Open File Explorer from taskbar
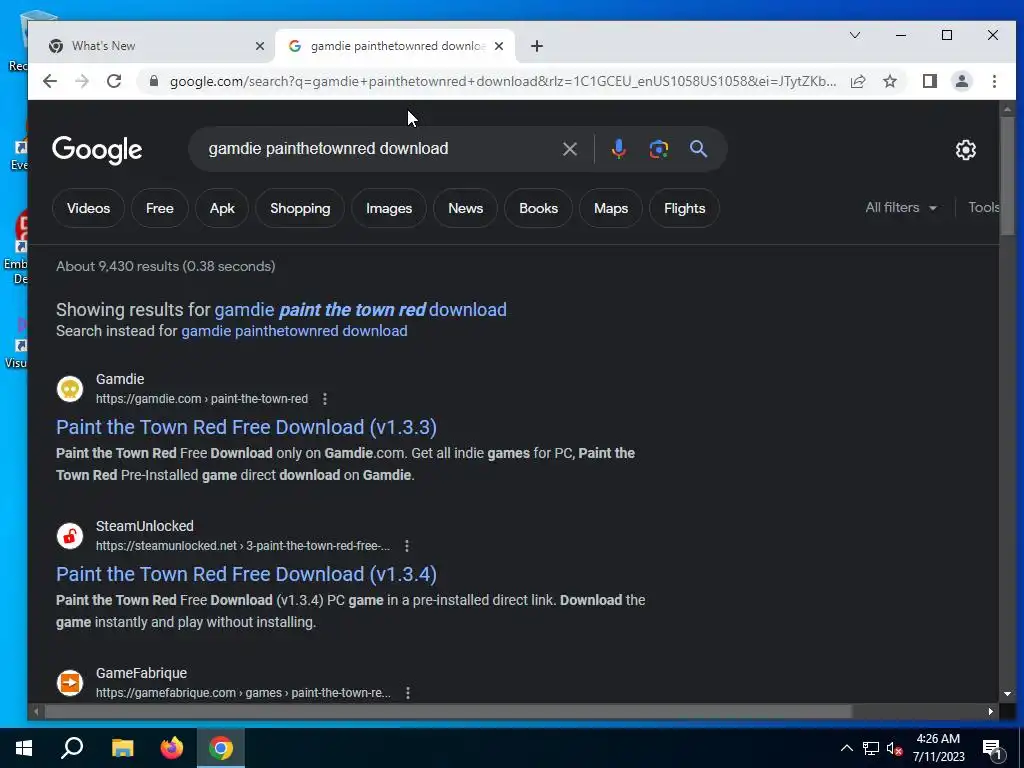 [x=122, y=748]
